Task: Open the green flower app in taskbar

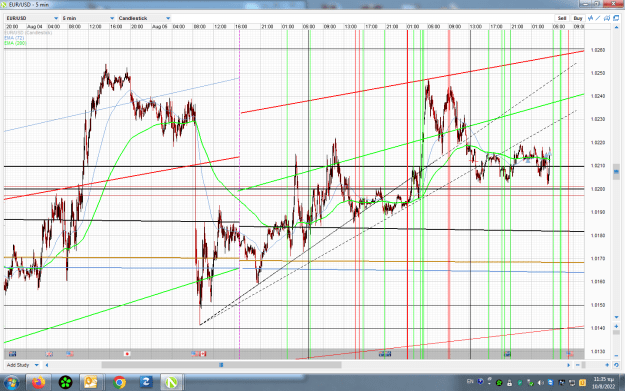Action: 65,383
